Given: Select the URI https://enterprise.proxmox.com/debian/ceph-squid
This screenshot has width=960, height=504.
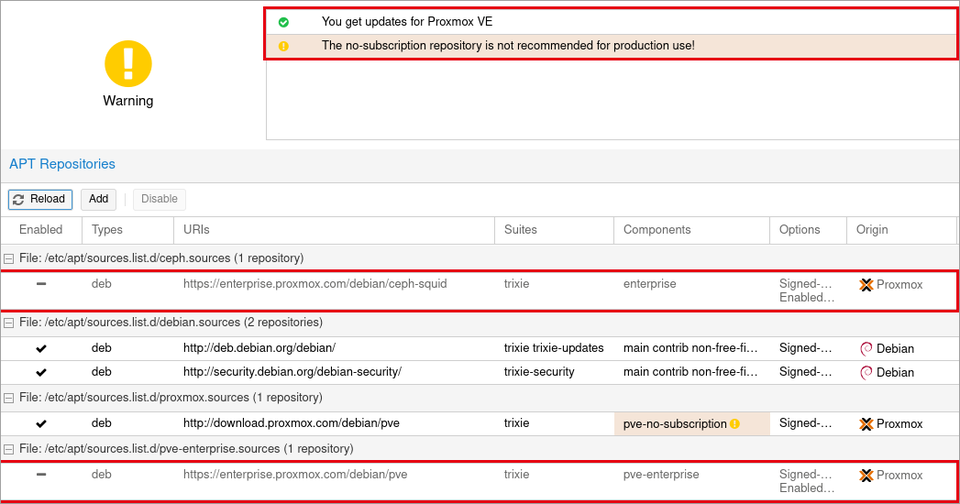Looking at the screenshot, I should pyautogui.click(x=315, y=284).
